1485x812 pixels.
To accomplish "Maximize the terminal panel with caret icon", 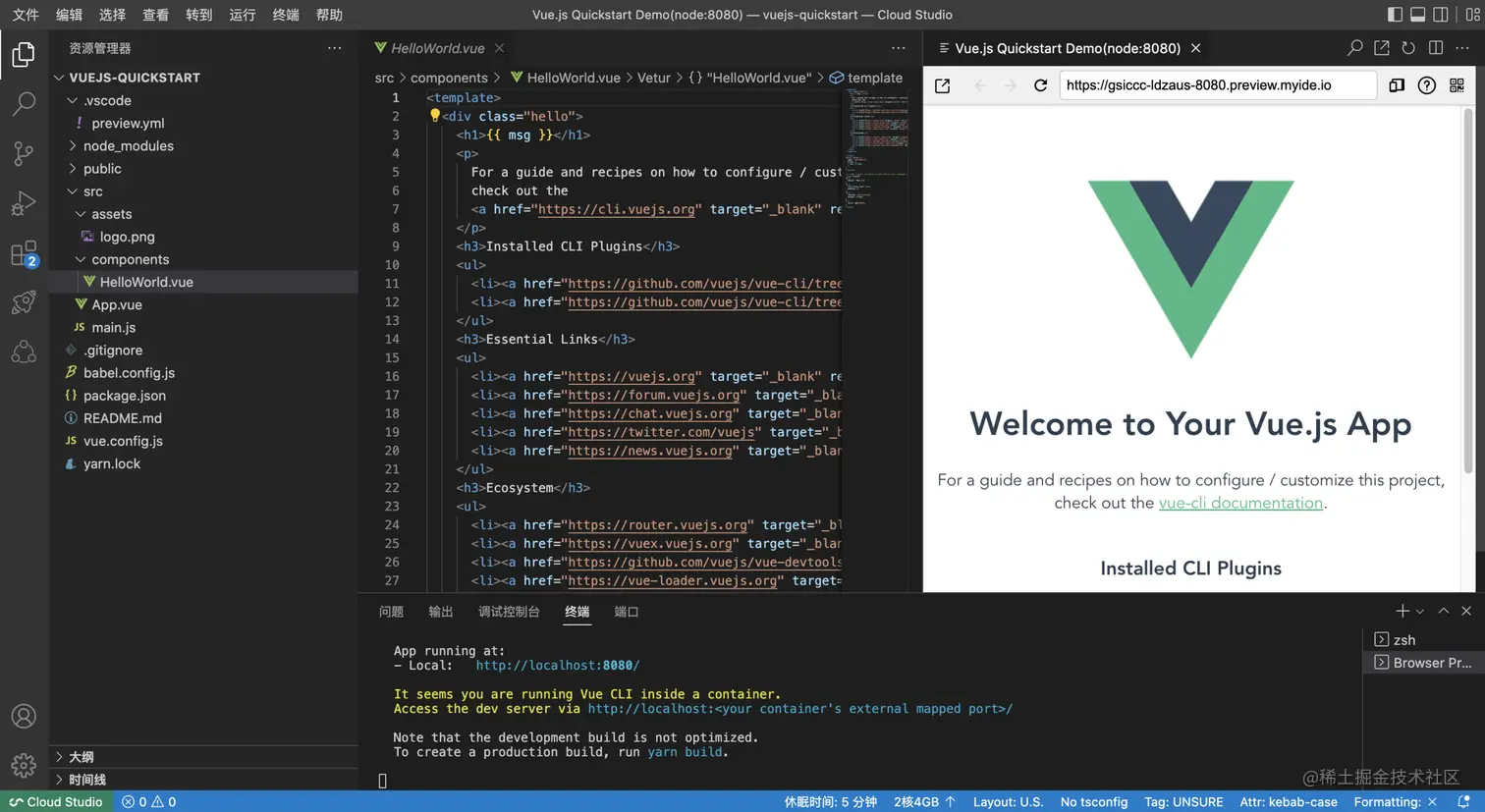I will 1444,611.
